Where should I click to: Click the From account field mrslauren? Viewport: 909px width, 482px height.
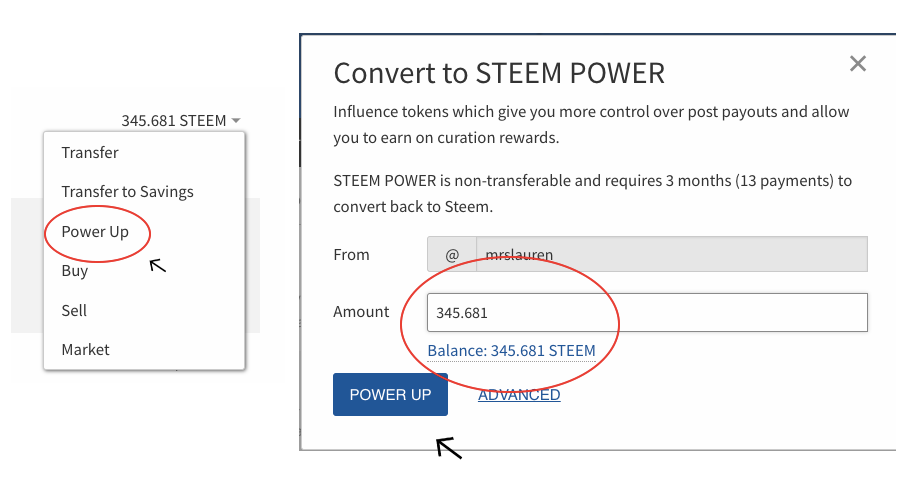coord(672,254)
